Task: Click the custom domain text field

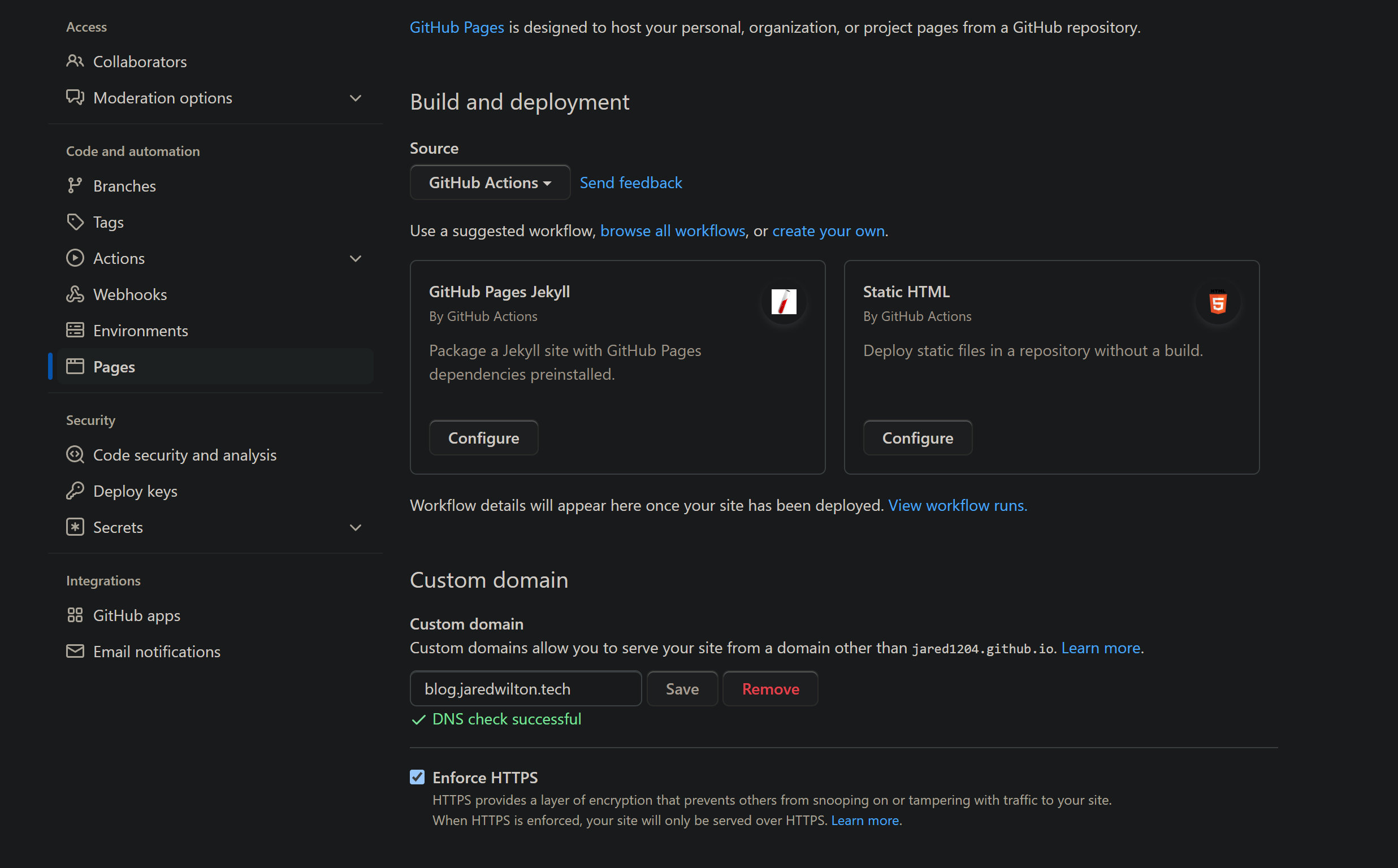Action: [x=525, y=688]
